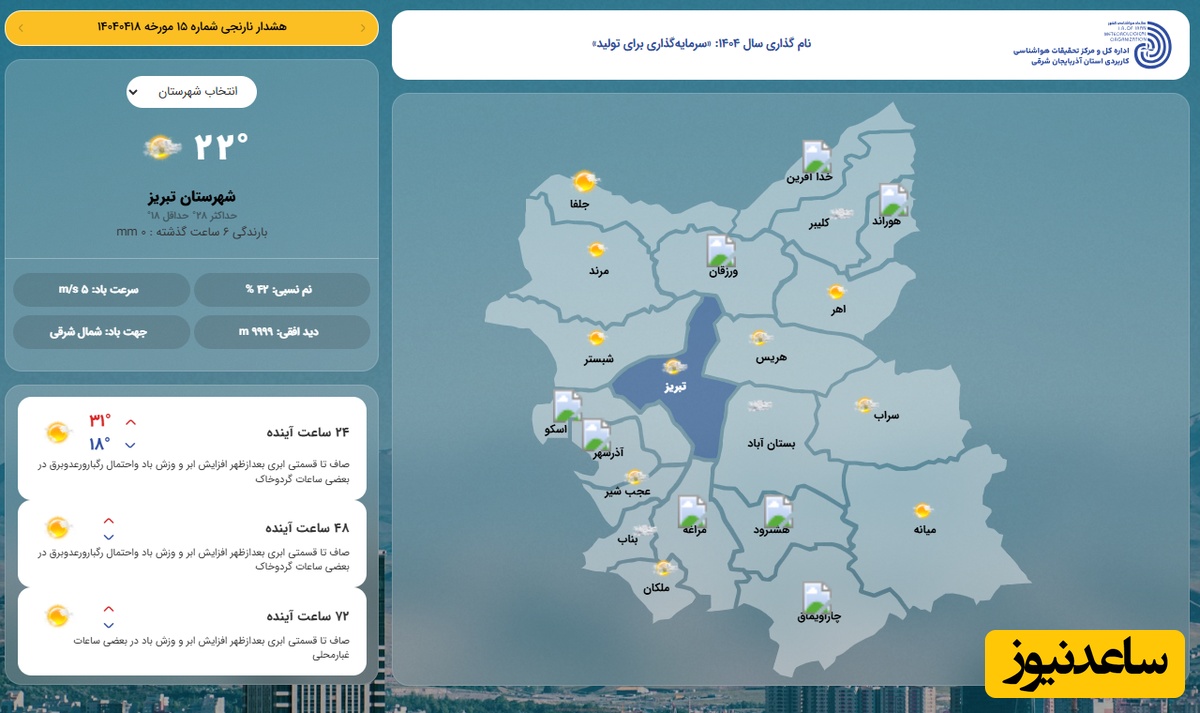Click the weather icon on Tabriz (تبریز) region

pos(674,367)
